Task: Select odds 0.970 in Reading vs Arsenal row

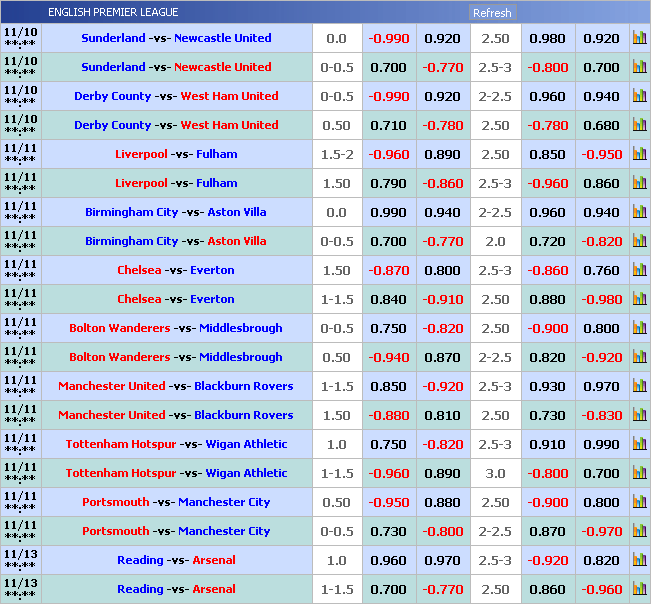Action: (442, 561)
